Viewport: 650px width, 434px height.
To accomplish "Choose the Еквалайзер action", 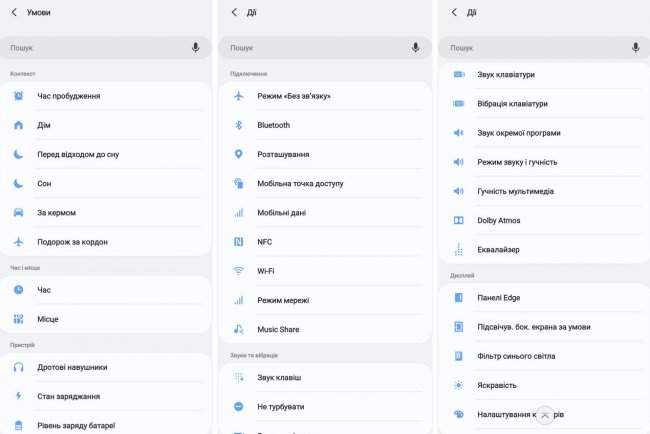I will point(498,250).
